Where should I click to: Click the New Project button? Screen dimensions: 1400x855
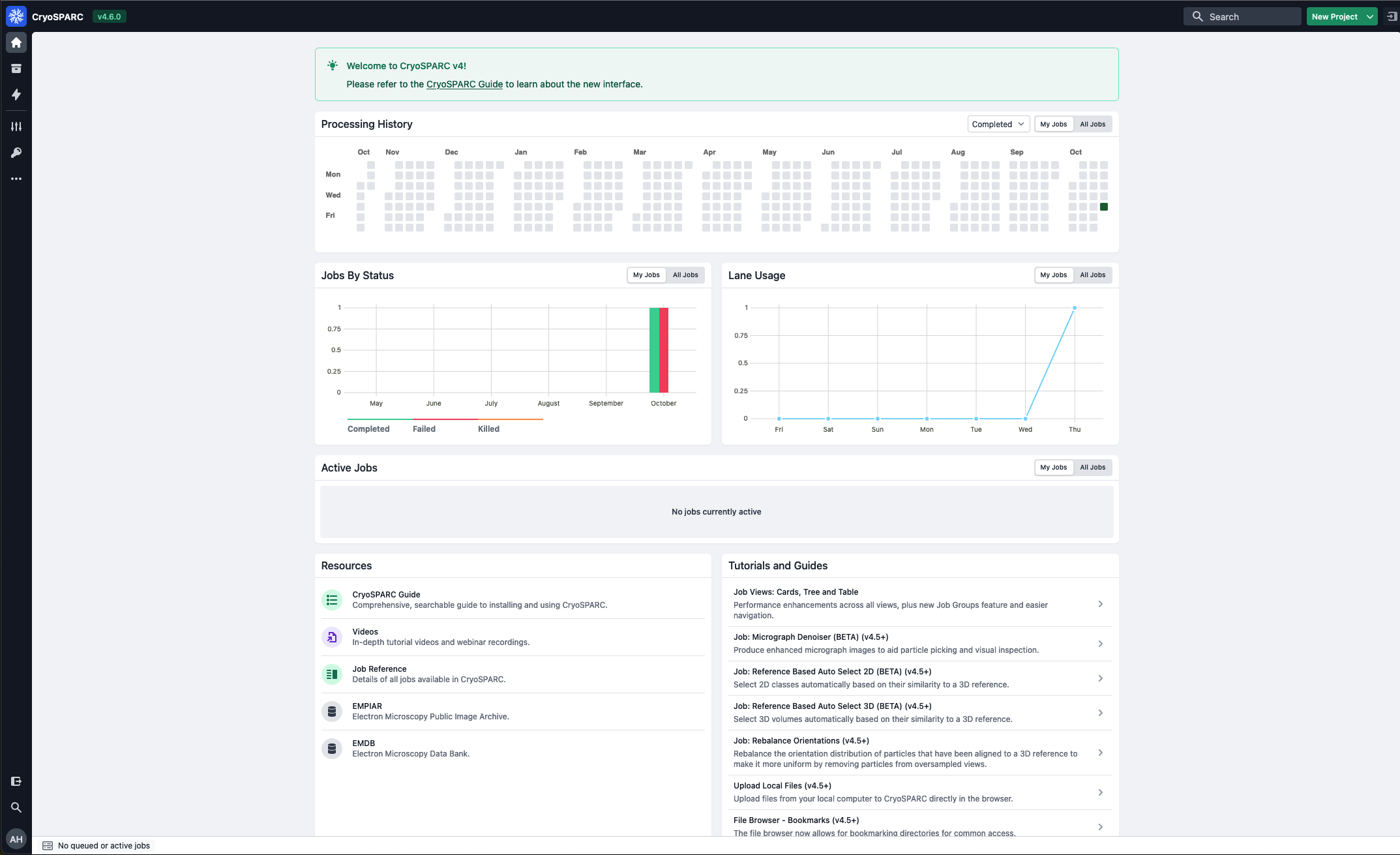pos(1334,17)
